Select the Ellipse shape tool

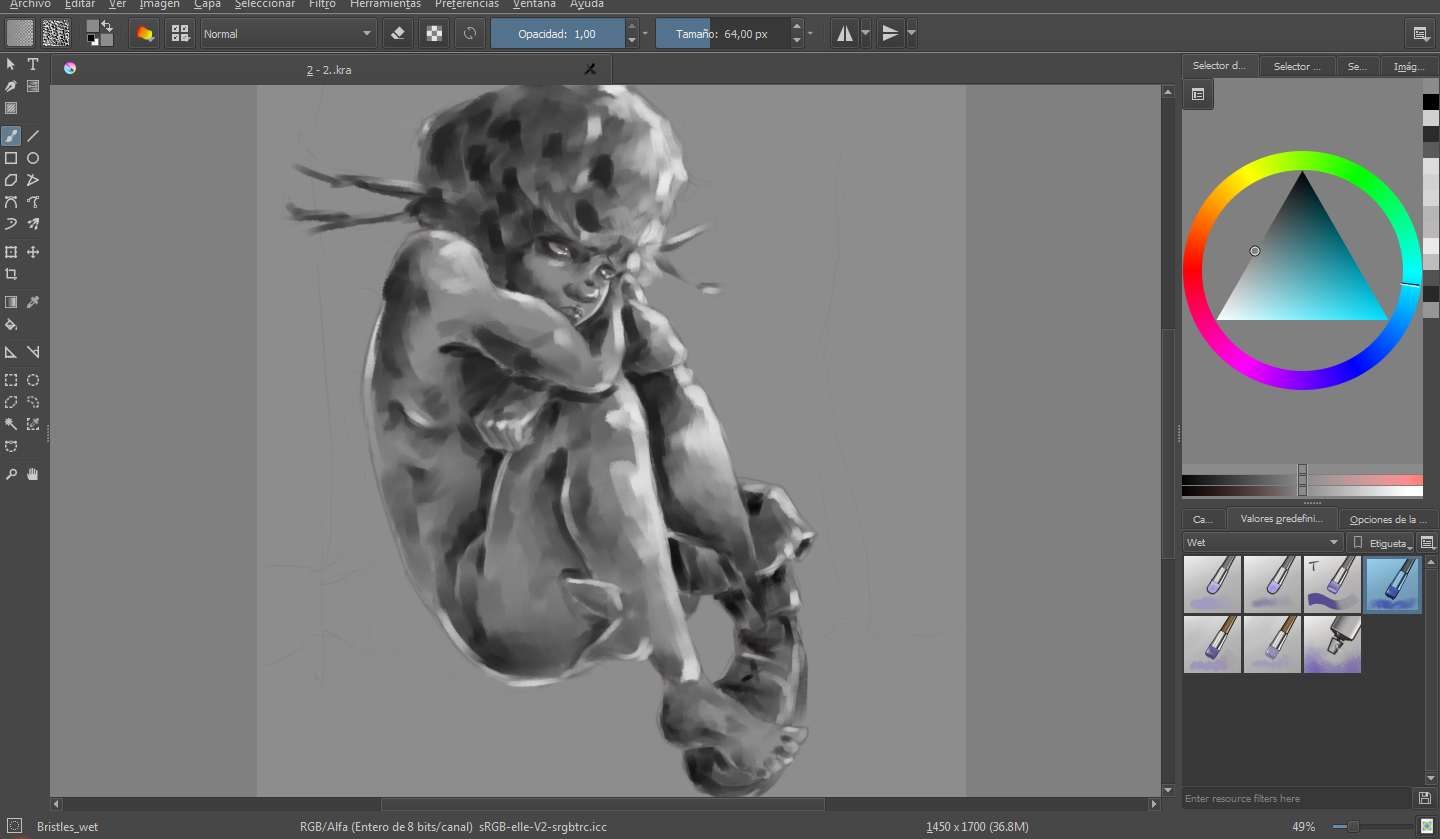pyautogui.click(x=33, y=158)
